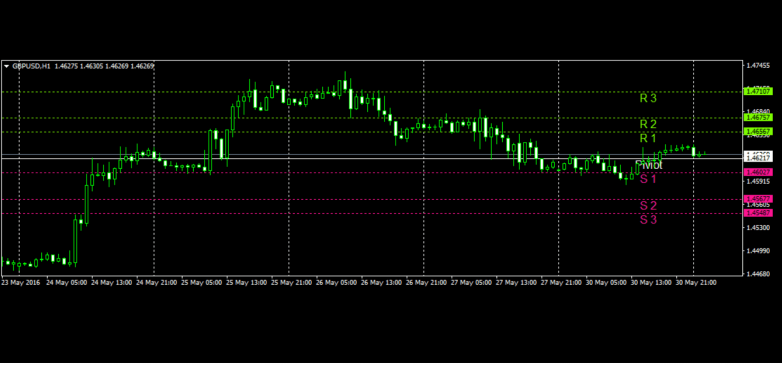Click the 26 May 21:00 time label

(x=426, y=283)
